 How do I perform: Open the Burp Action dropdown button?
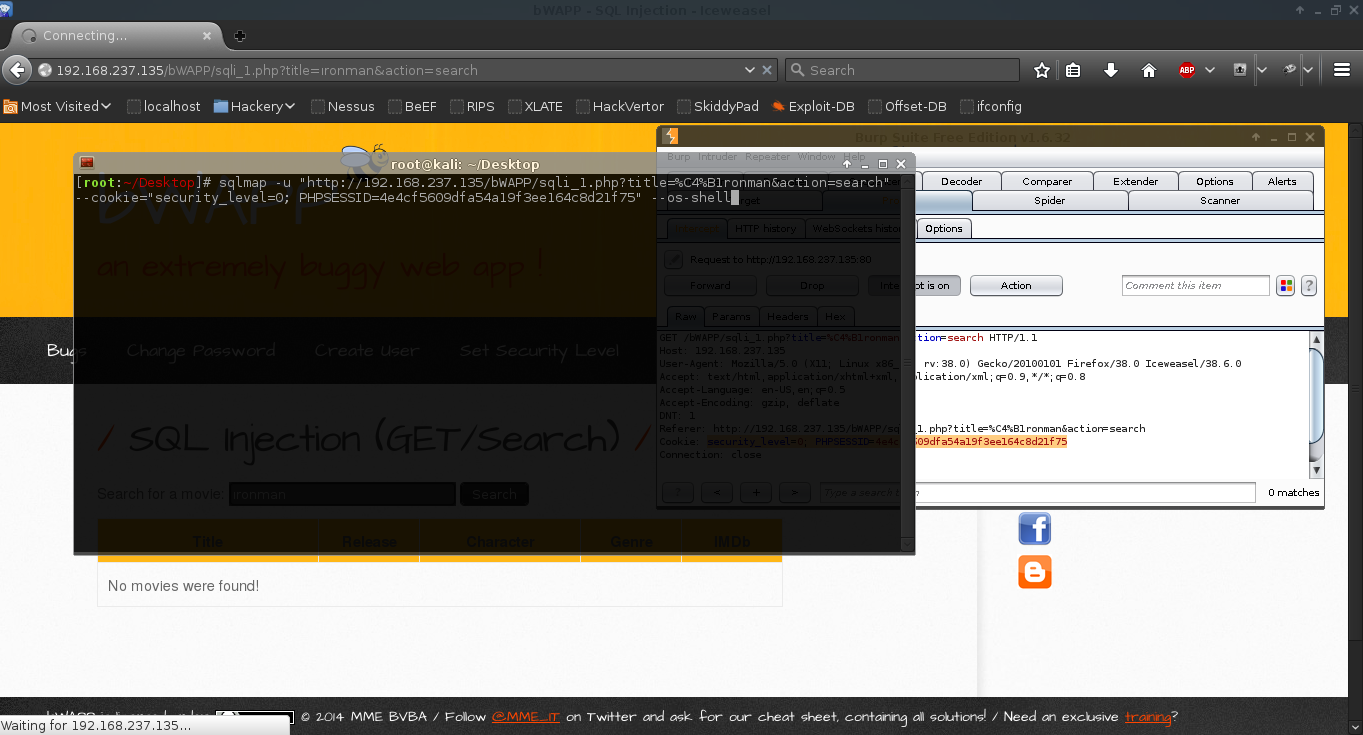[1016, 286]
